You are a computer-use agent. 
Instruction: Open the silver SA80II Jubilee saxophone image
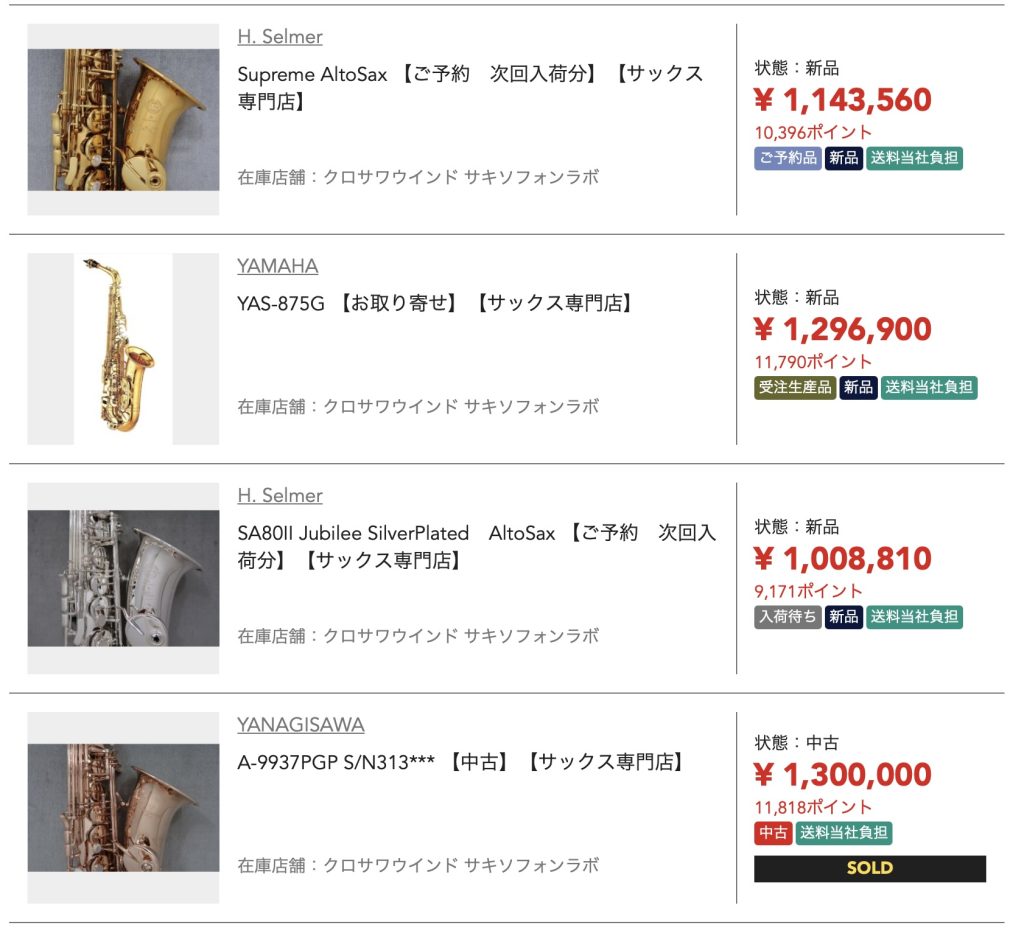pos(123,578)
